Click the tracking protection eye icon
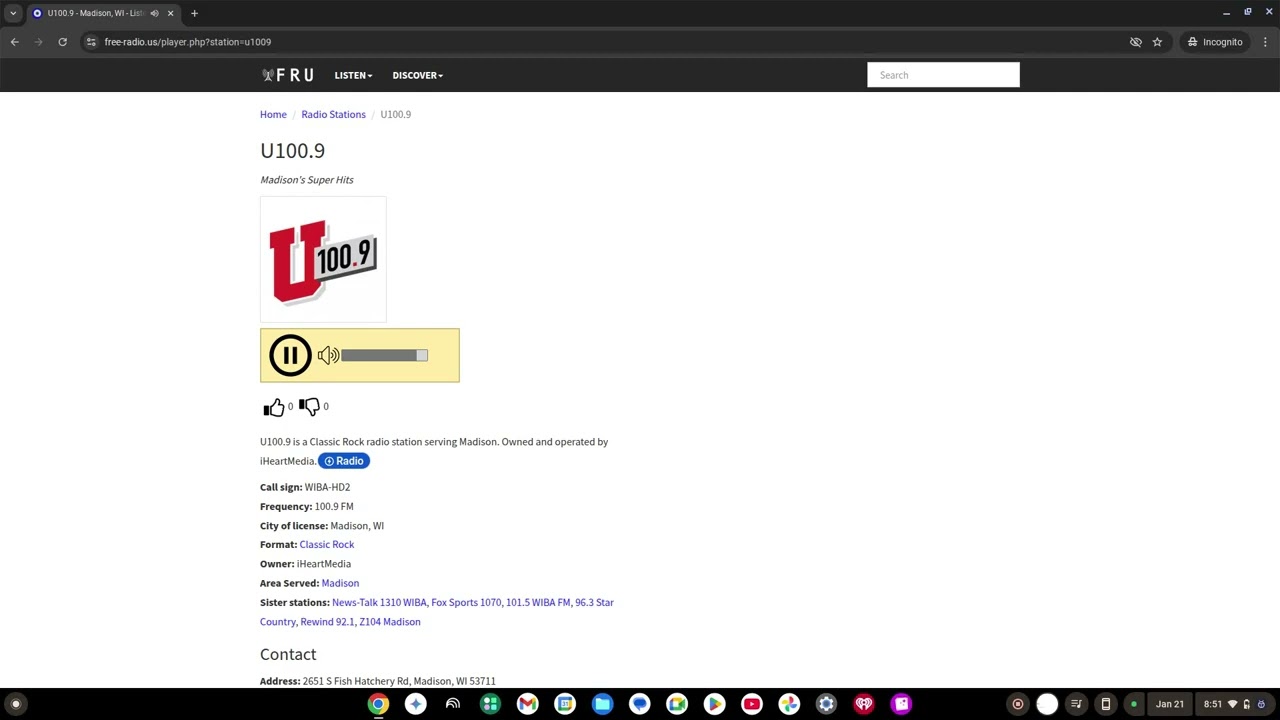 1135,42
